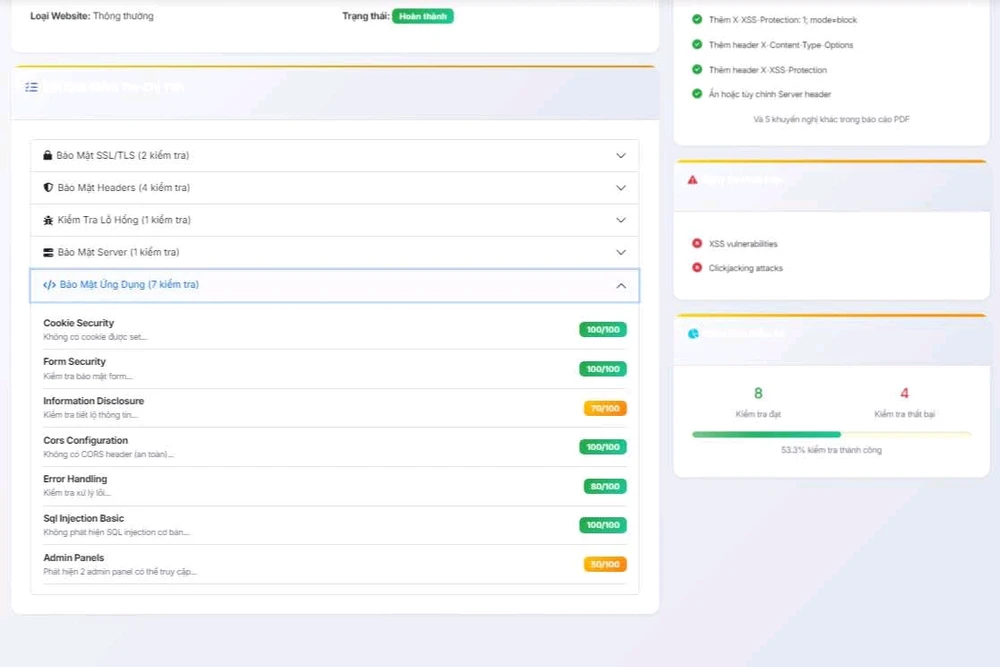Click green check beside X-Content-Type-Options recommendation
The width and height of the screenshot is (1000, 667).
pos(697,45)
